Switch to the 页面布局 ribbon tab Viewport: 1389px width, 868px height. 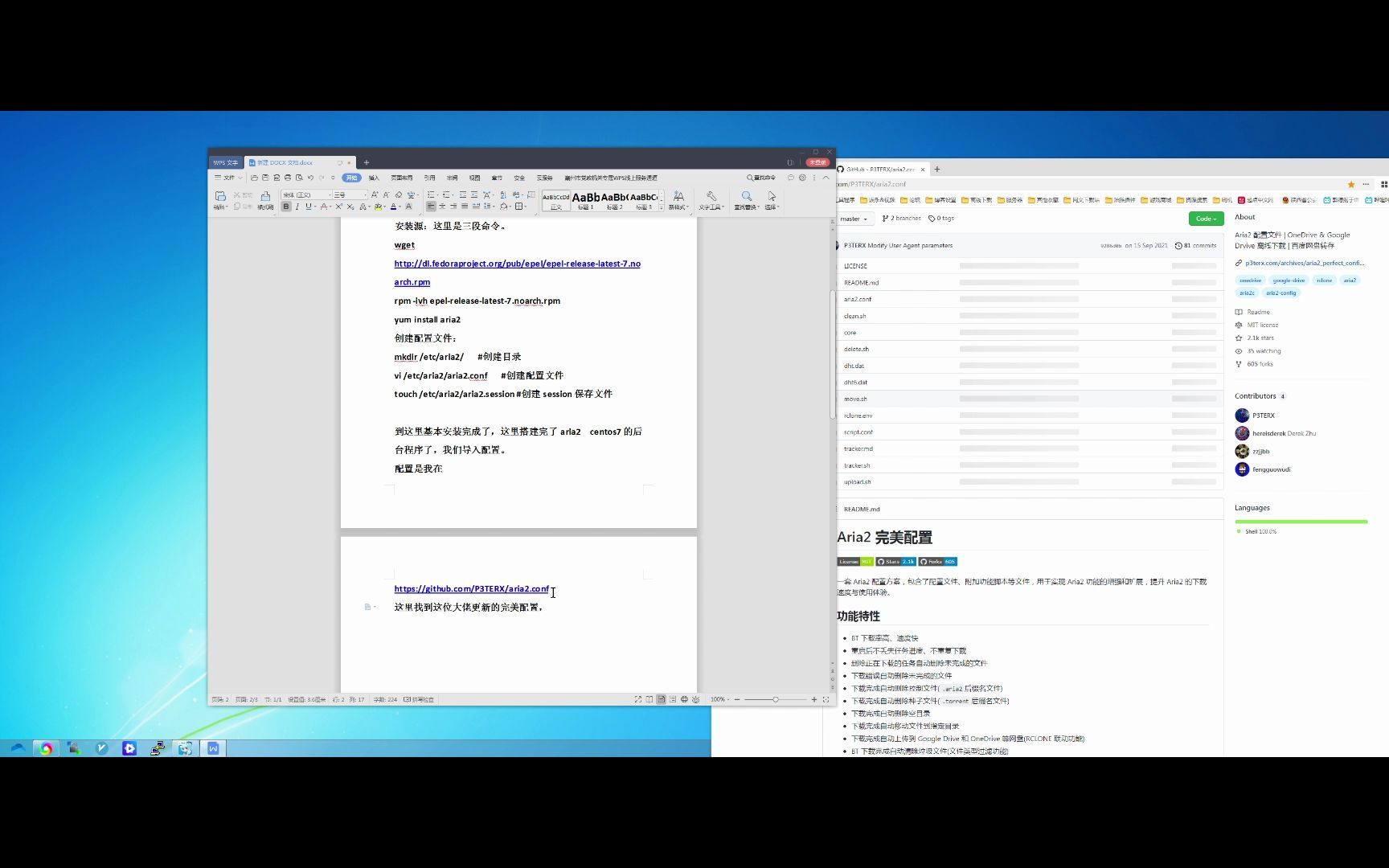click(x=400, y=177)
